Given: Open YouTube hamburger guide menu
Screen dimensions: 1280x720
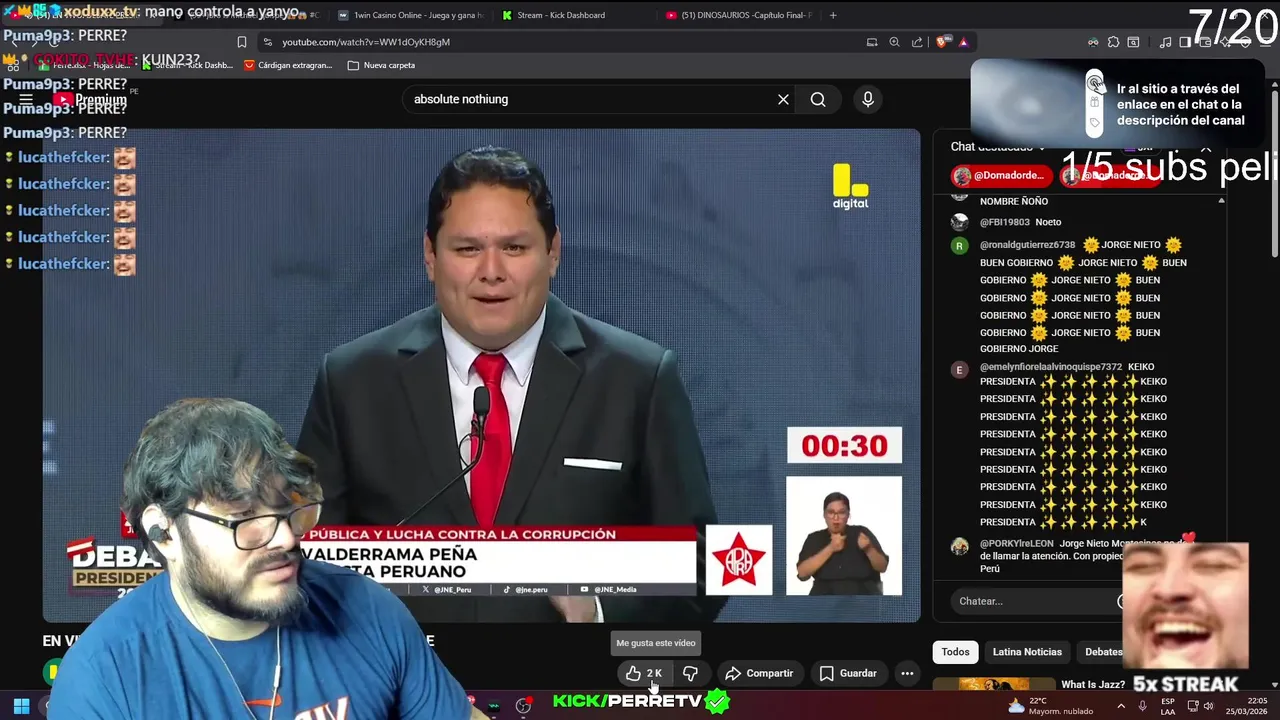Looking at the screenshot, I should (26, 99).
